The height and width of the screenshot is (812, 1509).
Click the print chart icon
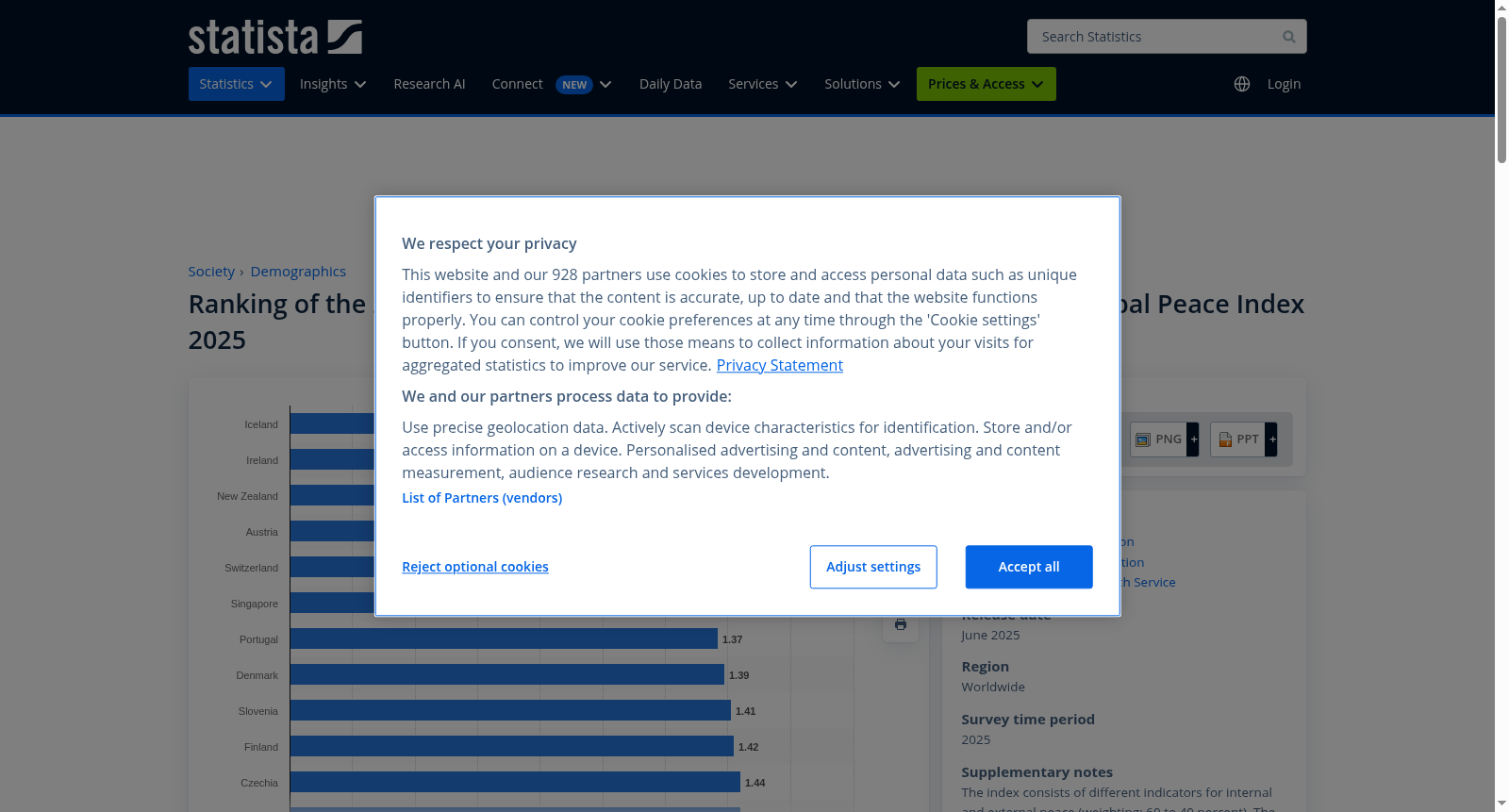point(901,624)
